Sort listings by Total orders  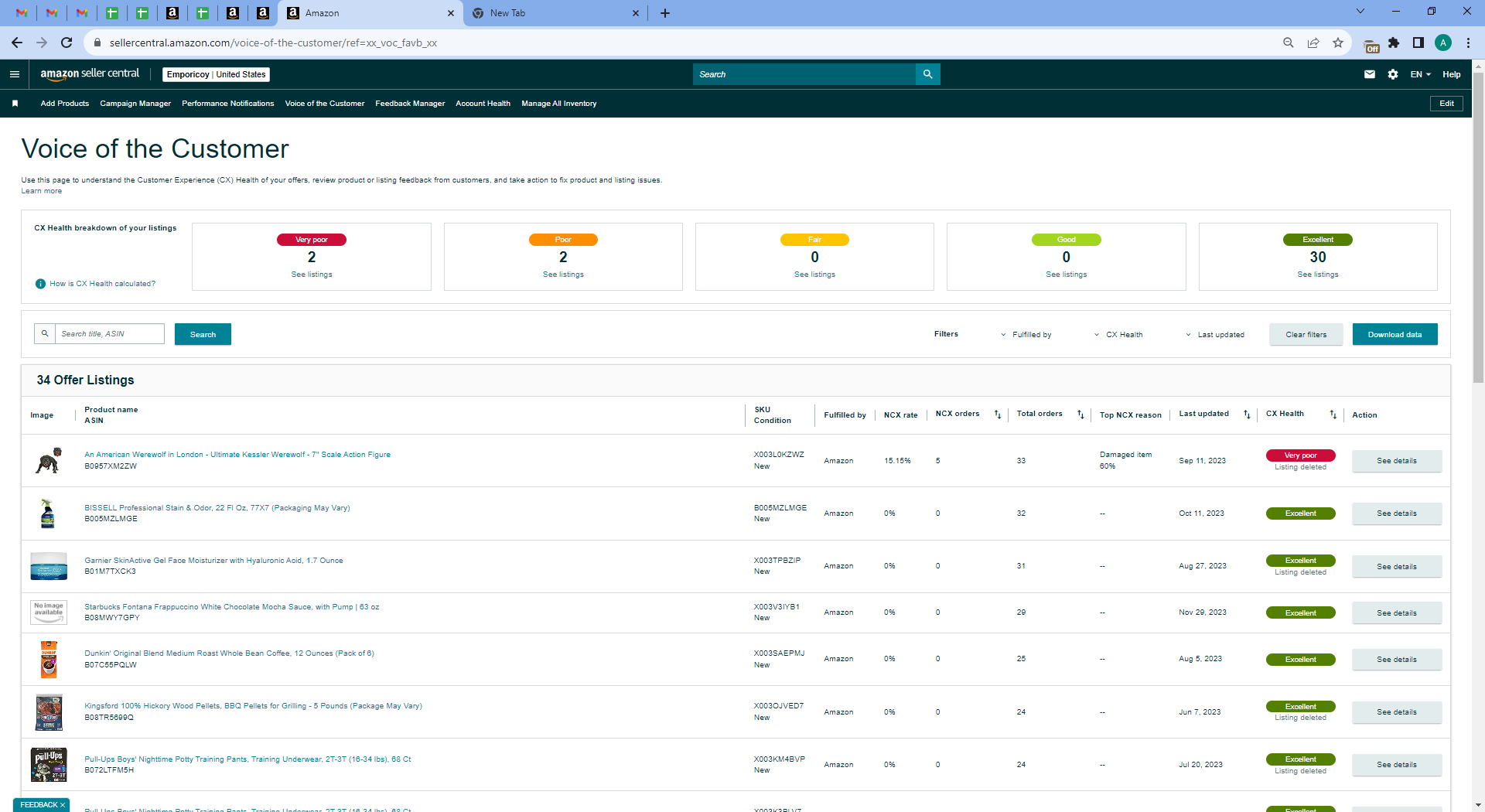(x=1080, y=415)
